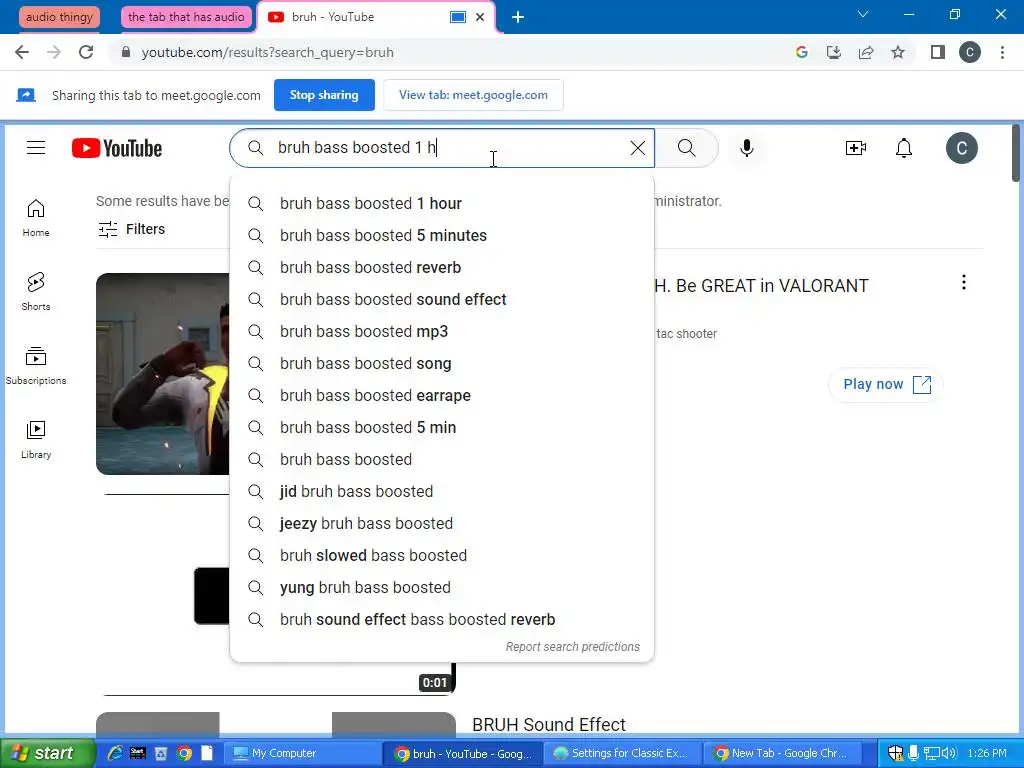This screenshot has width=1024, height=768.
Task: Click the YouTube logo
Action: [x=117, y=148]
